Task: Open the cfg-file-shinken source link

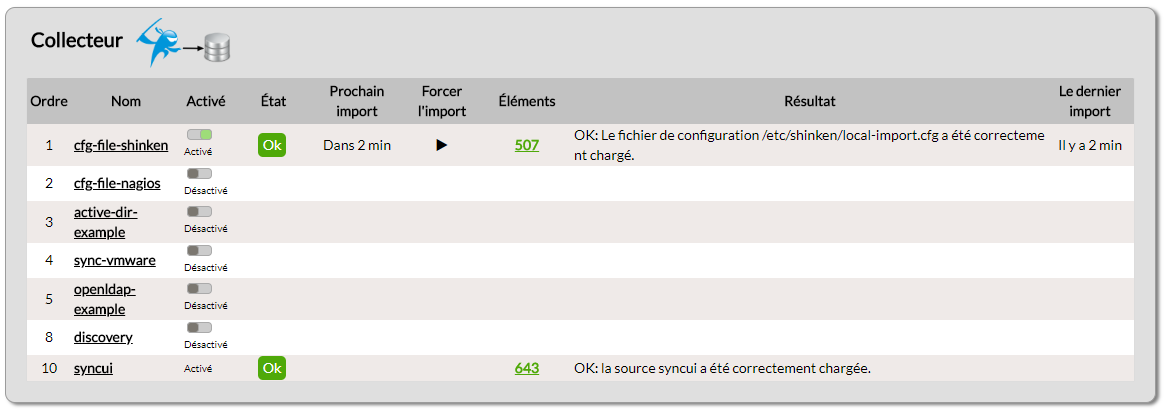Action: tap(121, 145)
